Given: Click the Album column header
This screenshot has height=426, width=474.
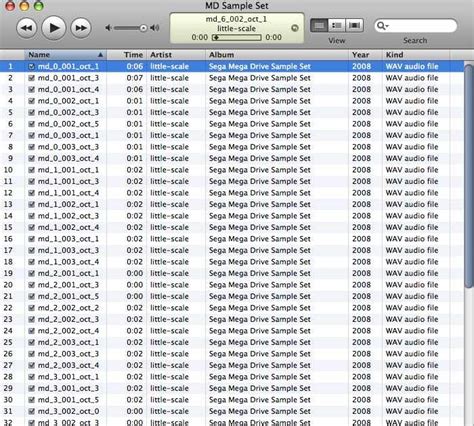Looking at the screenshot, I should pyautogui.click(x=277, y=55).
